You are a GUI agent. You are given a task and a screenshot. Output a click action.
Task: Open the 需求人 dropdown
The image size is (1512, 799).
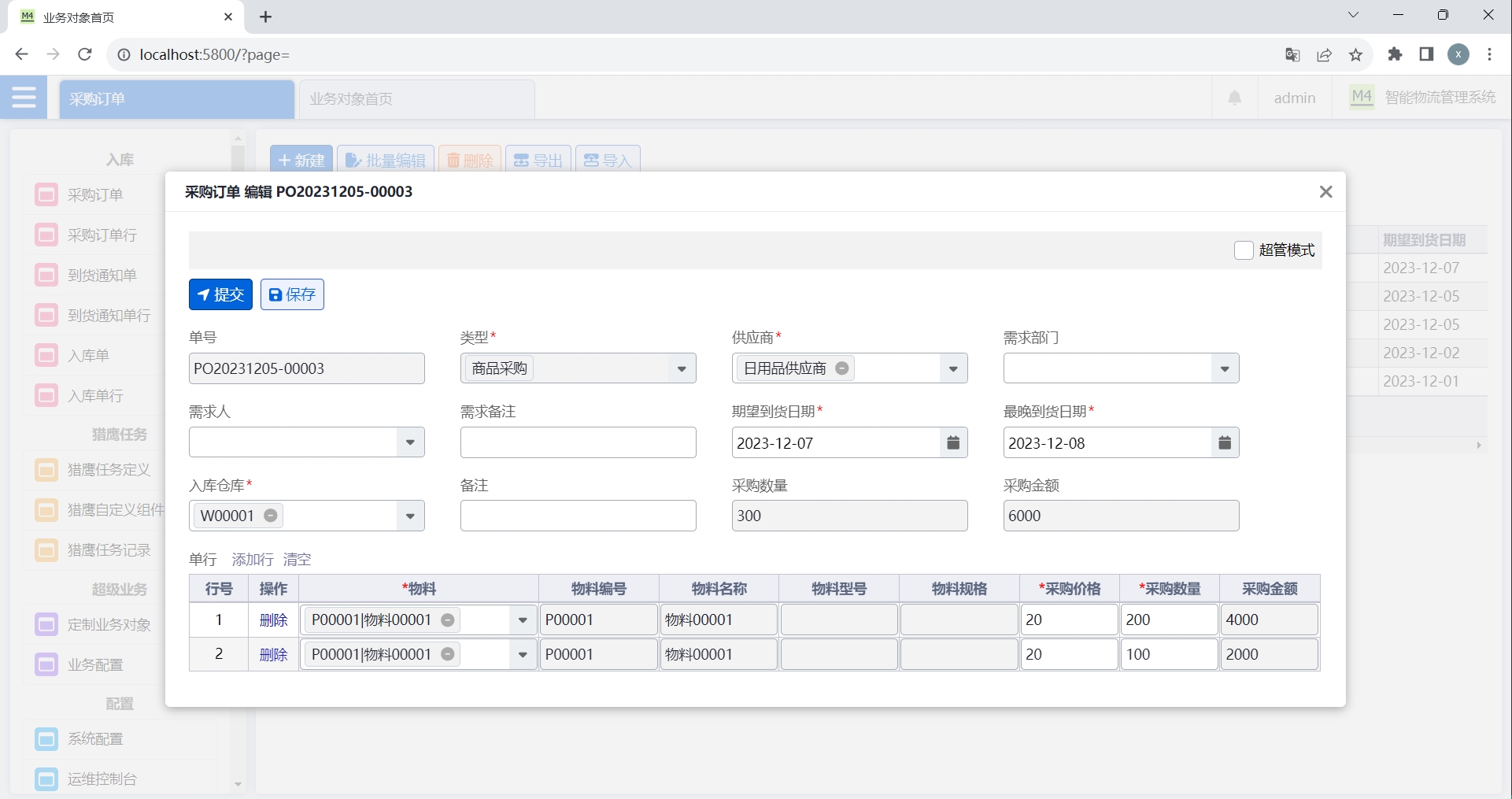[x=410, y=442]
